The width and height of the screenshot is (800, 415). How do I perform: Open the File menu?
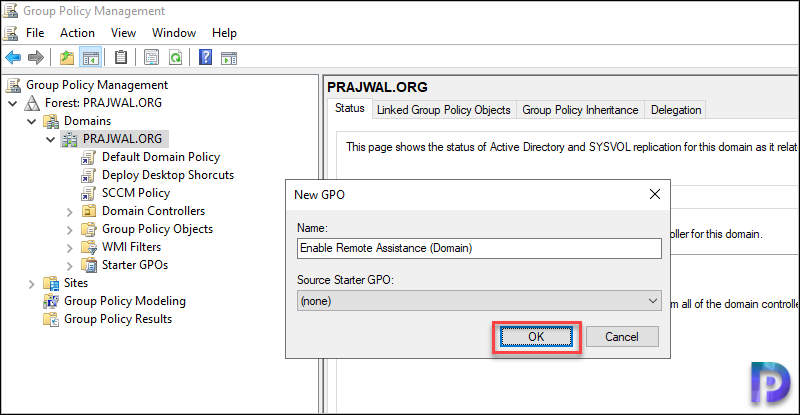coord(35,33)
